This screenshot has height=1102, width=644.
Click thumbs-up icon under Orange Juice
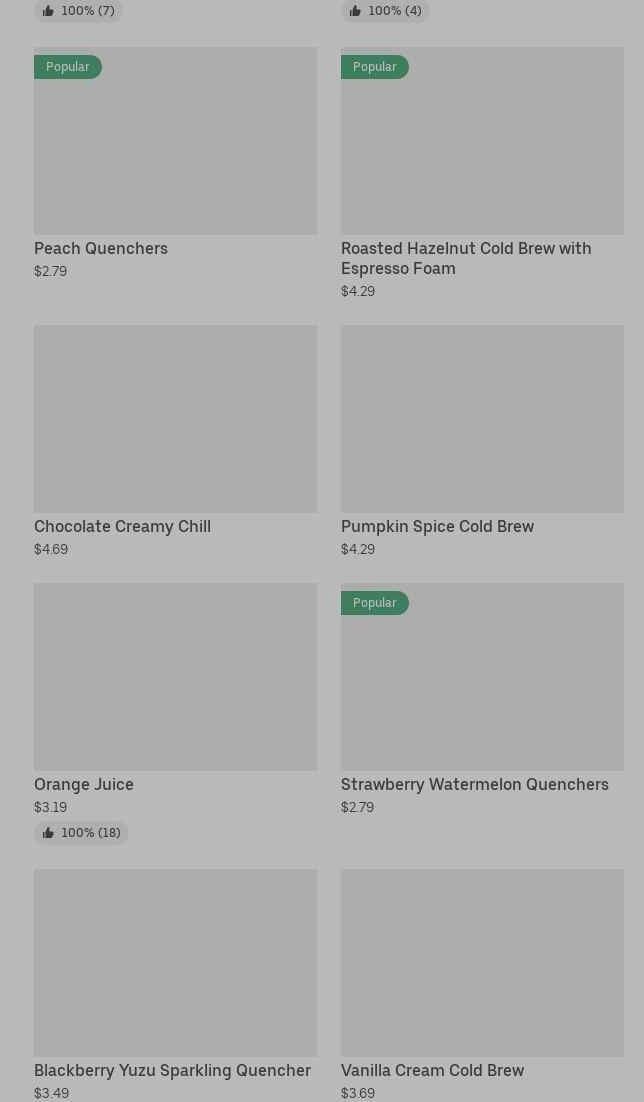pyautogui.click(x=48, y=833)
